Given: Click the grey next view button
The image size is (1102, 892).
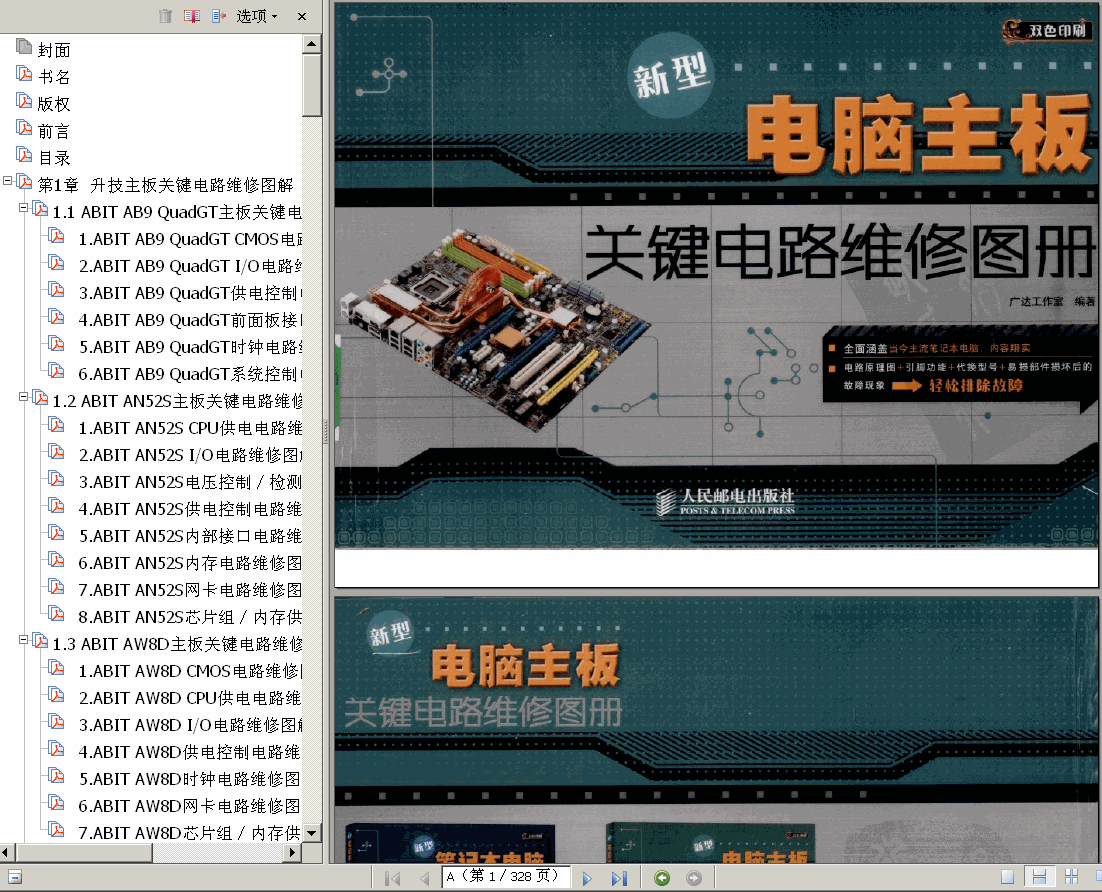Looking at the screenshot, I should 694,877.
